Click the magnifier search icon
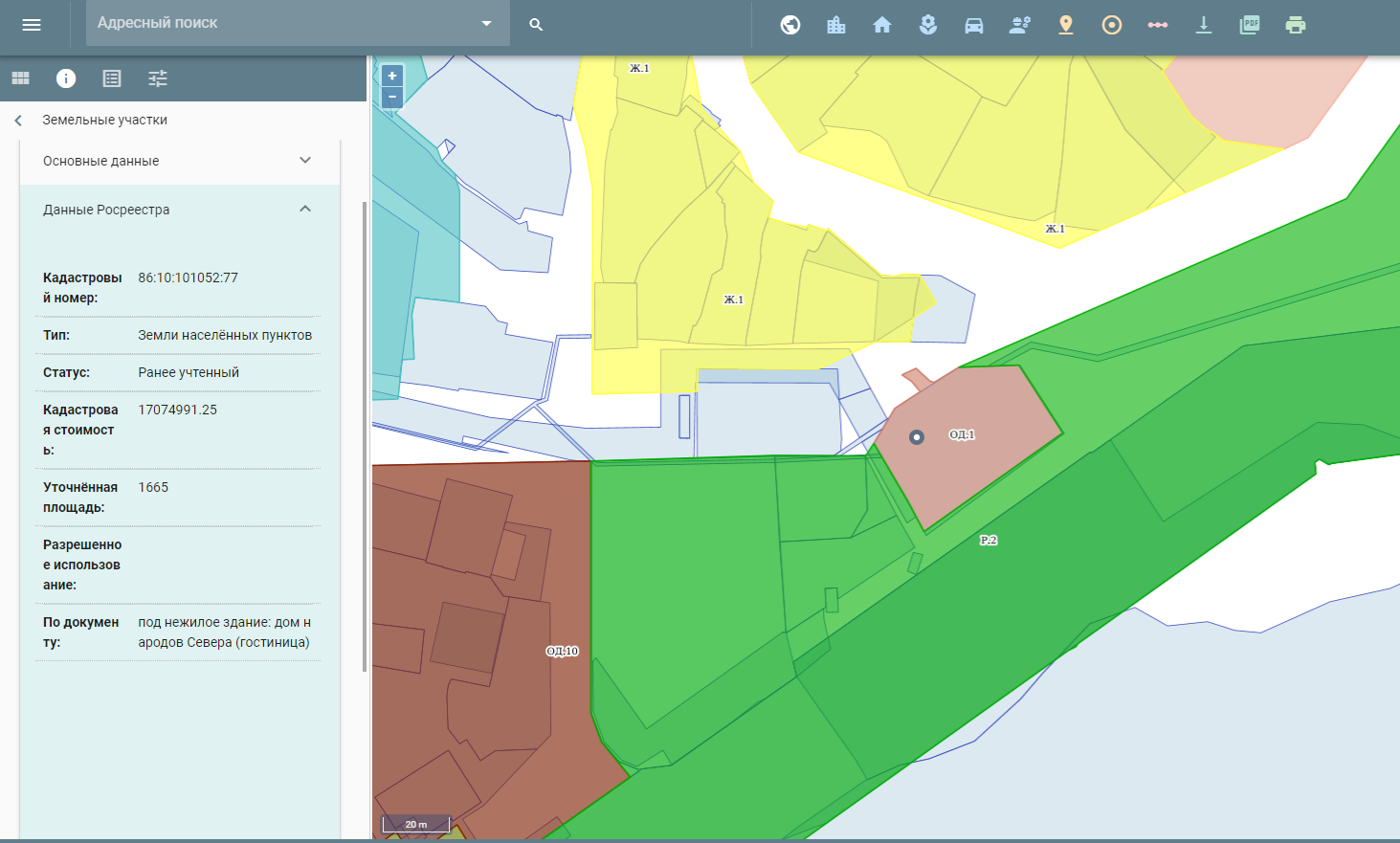The height and width of the screenshot is (843, 1400). [536, 25]
